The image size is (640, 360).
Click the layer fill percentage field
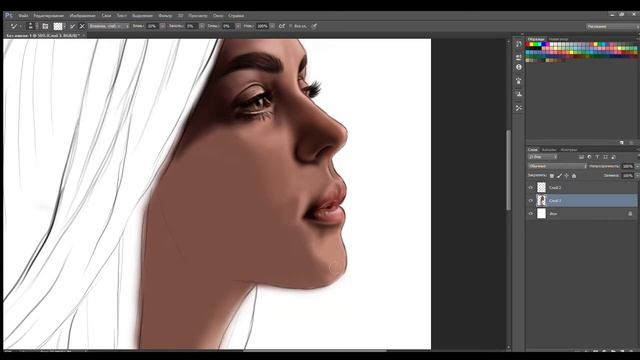(x=627, y=176)
